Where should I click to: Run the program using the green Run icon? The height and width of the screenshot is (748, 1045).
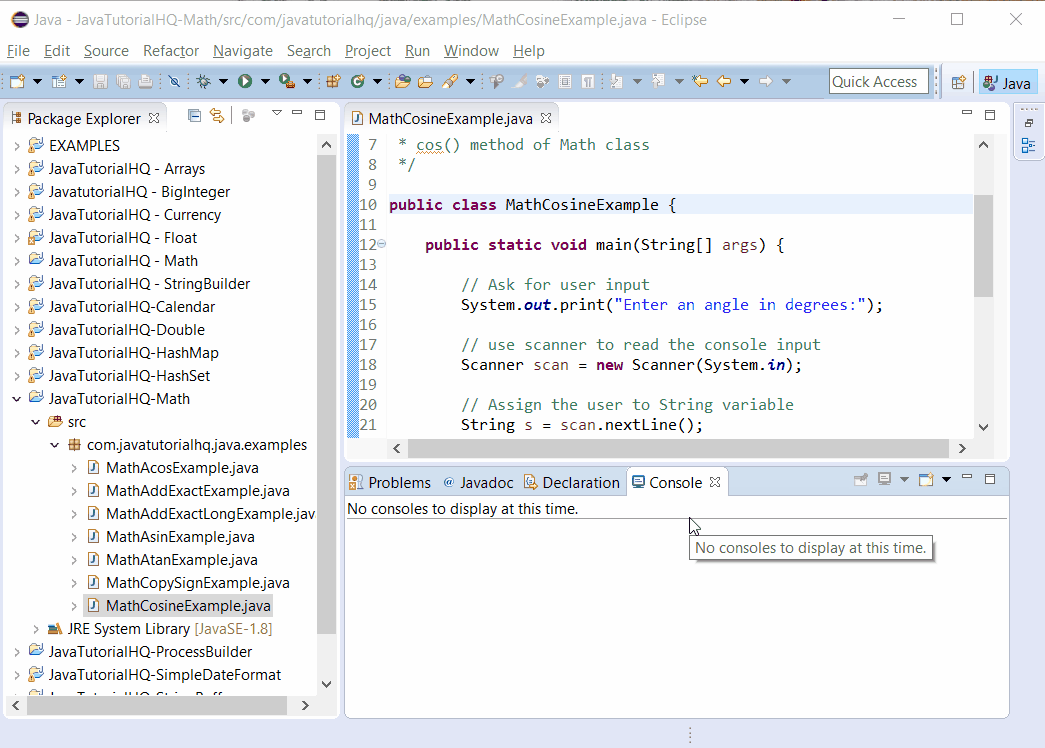point(244,81)
